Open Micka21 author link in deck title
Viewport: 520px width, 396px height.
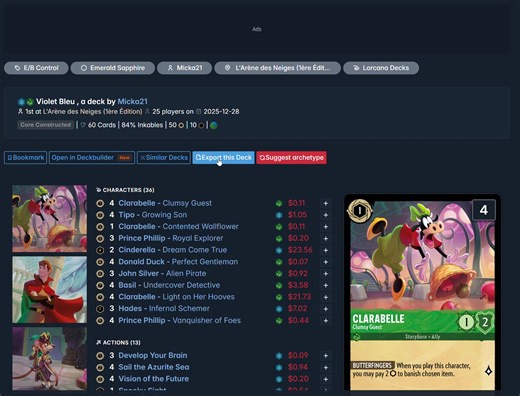click(x=132, y=101)
